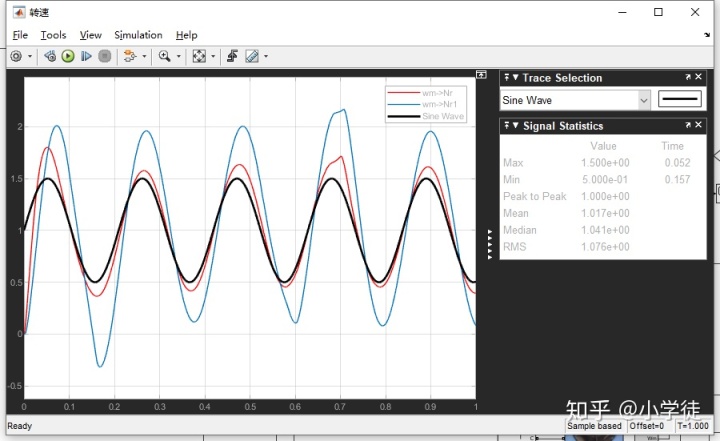This screenshot has width=720, height=441.
Task: Expand the block highlight icon's dropdown arrow
Action: (x=144, y=57)
